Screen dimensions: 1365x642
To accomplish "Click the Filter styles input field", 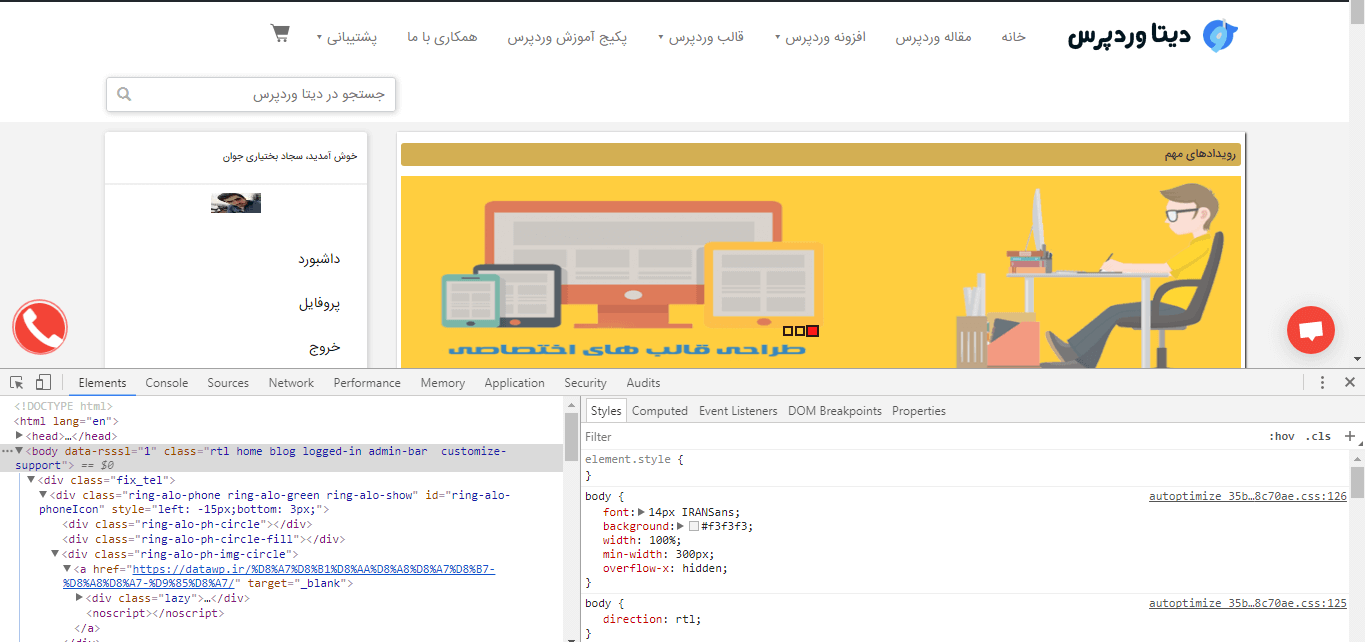I will tap(900, 437).
